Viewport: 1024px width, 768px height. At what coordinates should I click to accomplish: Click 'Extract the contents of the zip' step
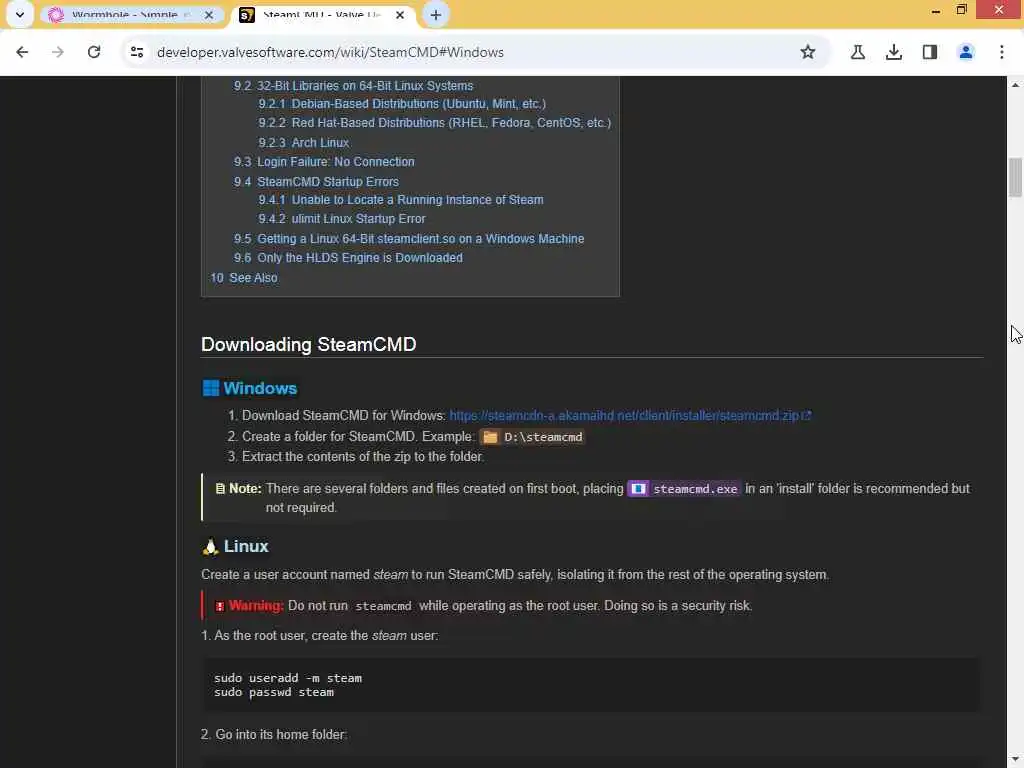(x=362, y=456)
